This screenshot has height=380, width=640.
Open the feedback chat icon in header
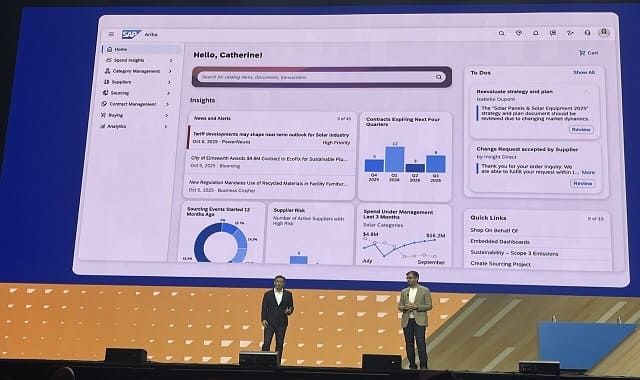click(x=553, y=33)
